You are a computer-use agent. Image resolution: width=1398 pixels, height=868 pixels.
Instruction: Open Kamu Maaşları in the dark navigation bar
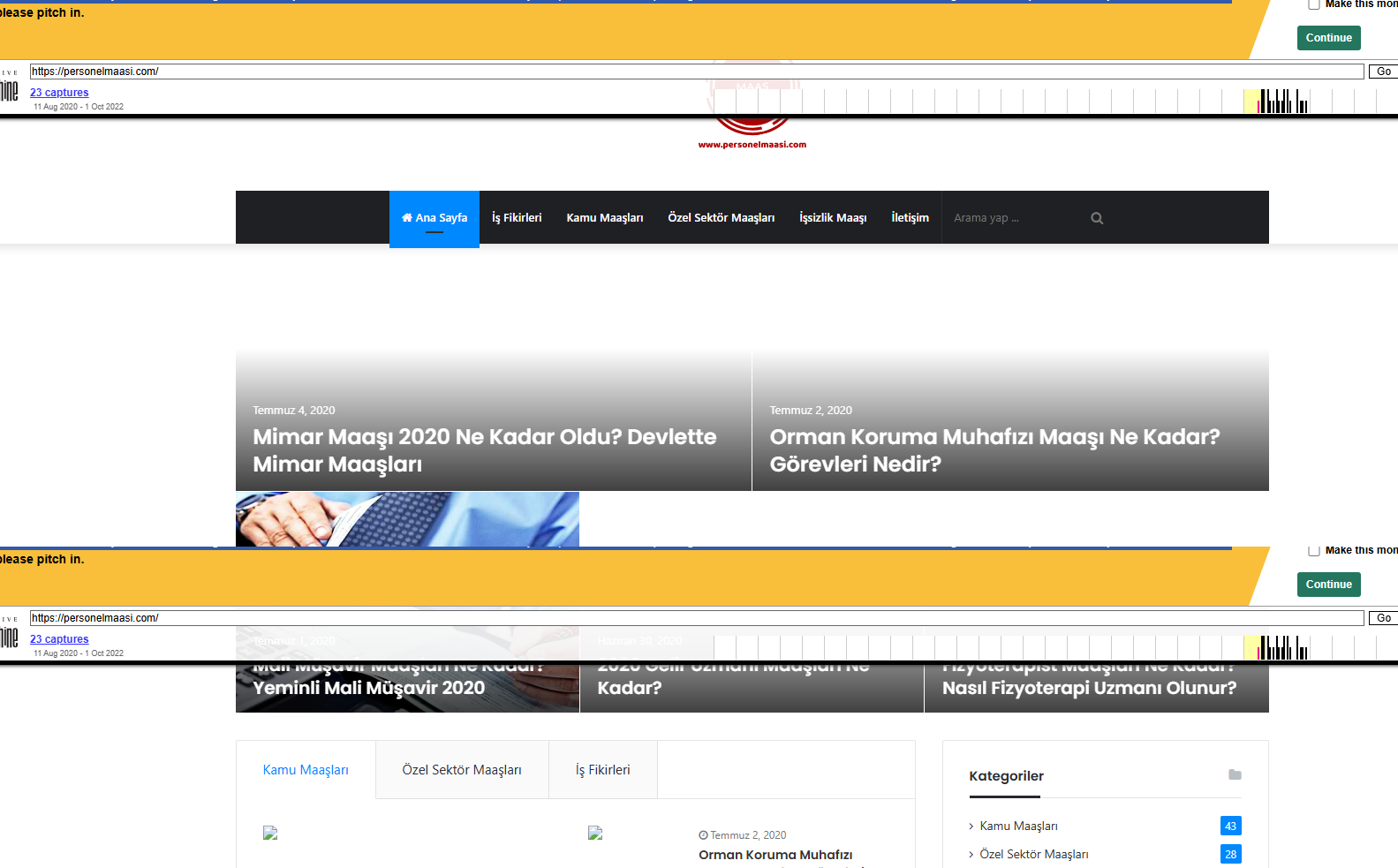click(605, 218)
